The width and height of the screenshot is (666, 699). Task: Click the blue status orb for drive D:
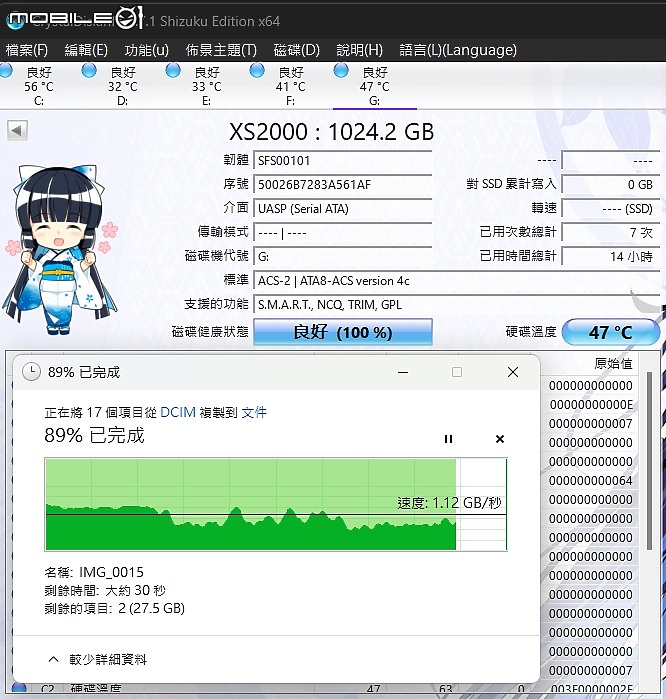tap(89, 70)
